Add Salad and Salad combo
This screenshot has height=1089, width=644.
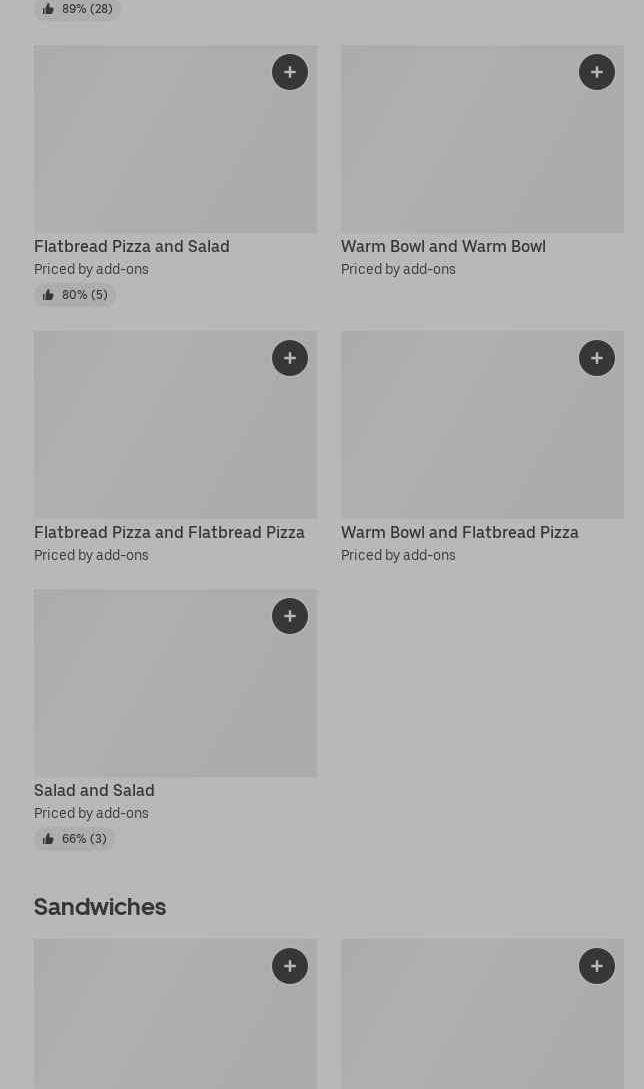tap(290, 616)
